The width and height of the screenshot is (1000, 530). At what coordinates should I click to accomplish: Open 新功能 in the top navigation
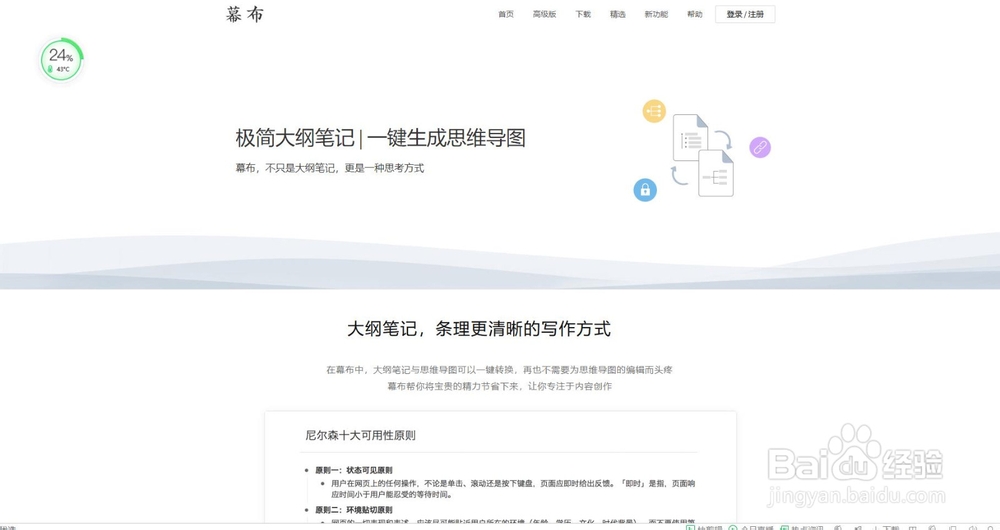pyautogui.click(x=656, y=14)
